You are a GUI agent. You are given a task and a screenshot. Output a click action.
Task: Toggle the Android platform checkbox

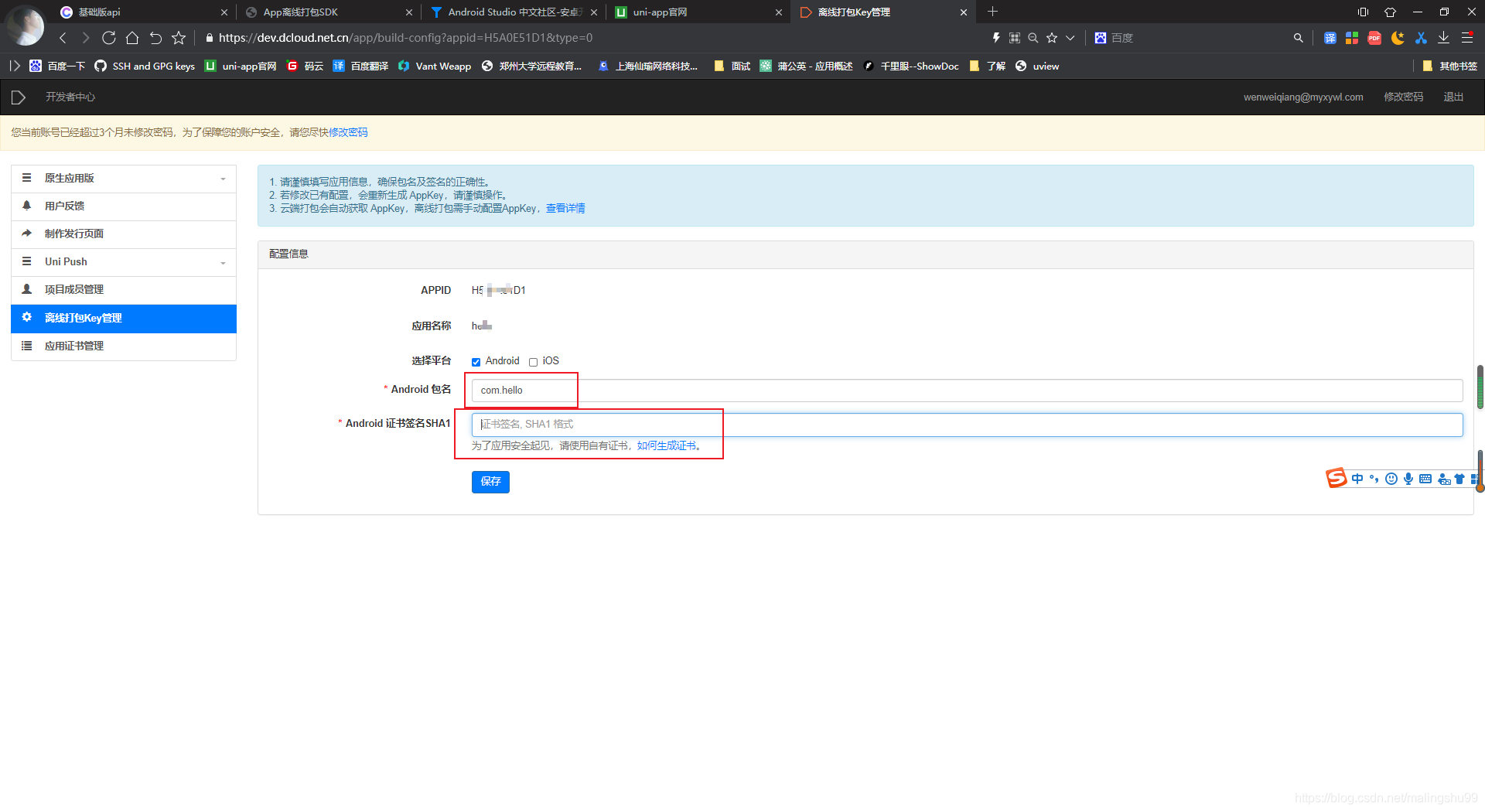476,362
